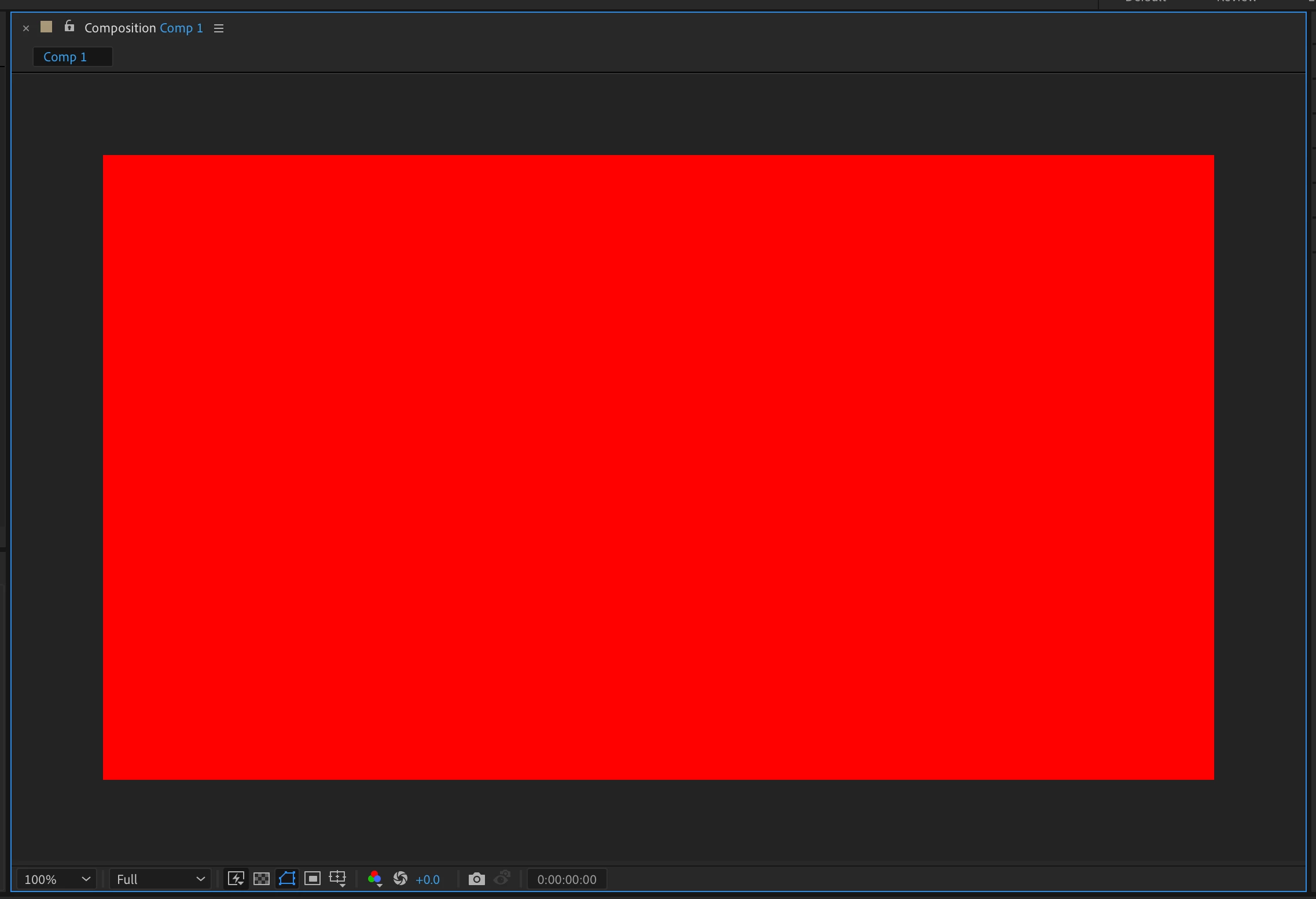Toggle the Region of Interest button
Viewport: 1316px width, 899px height.
tap(313, 879)
